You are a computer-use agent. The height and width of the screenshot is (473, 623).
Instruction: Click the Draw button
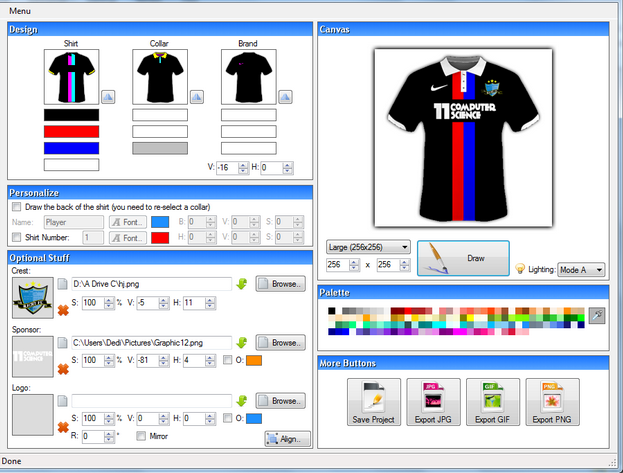463,258
